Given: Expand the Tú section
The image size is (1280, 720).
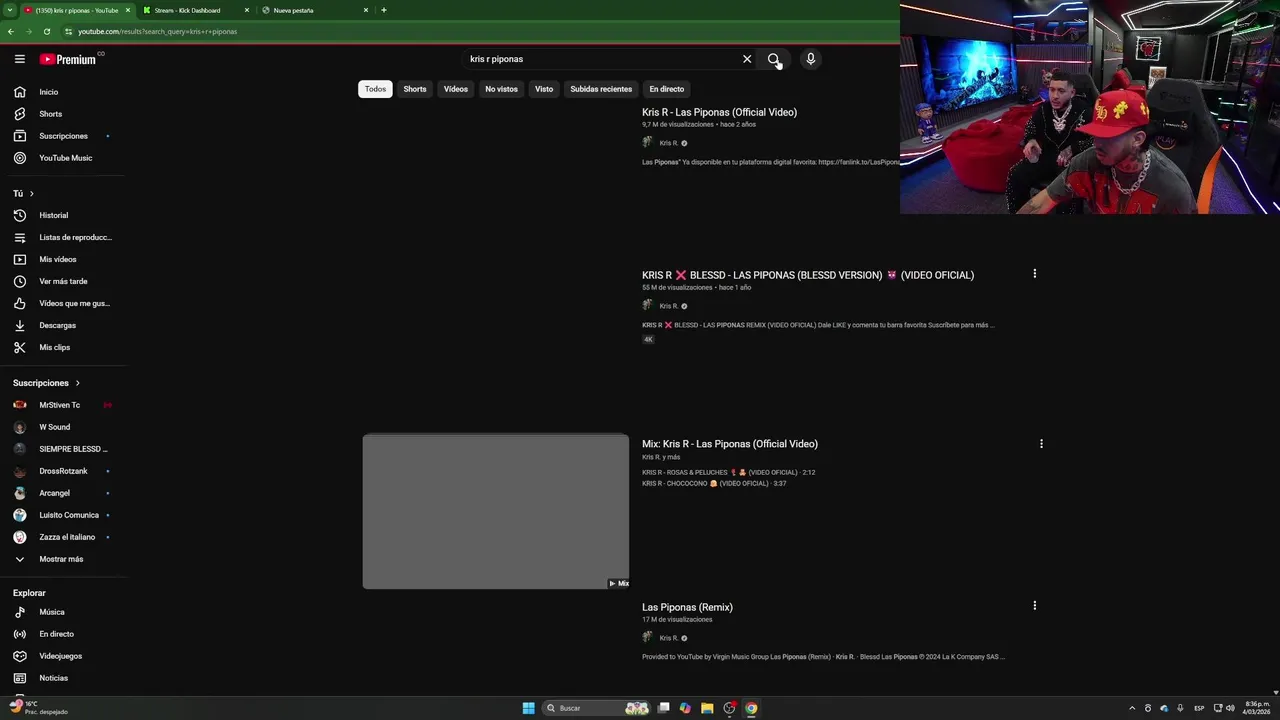Looking at the screenshot, I should [24, 193].
